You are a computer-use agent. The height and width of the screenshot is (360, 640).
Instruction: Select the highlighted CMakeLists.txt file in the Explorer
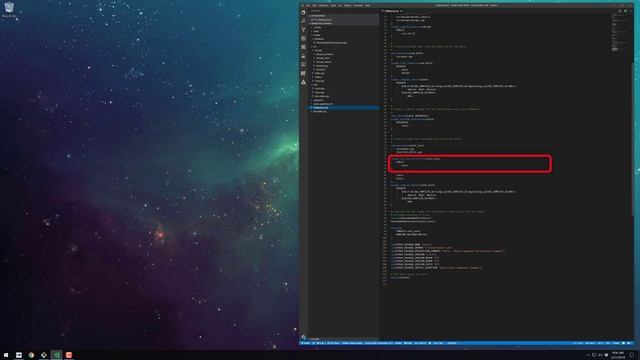tap(344, 107)
